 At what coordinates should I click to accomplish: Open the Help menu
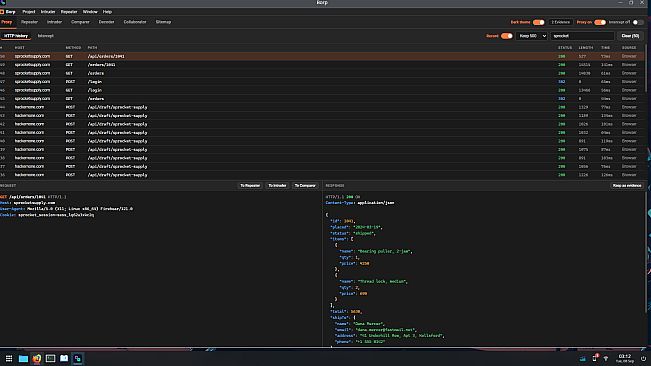tap(107, 12)
